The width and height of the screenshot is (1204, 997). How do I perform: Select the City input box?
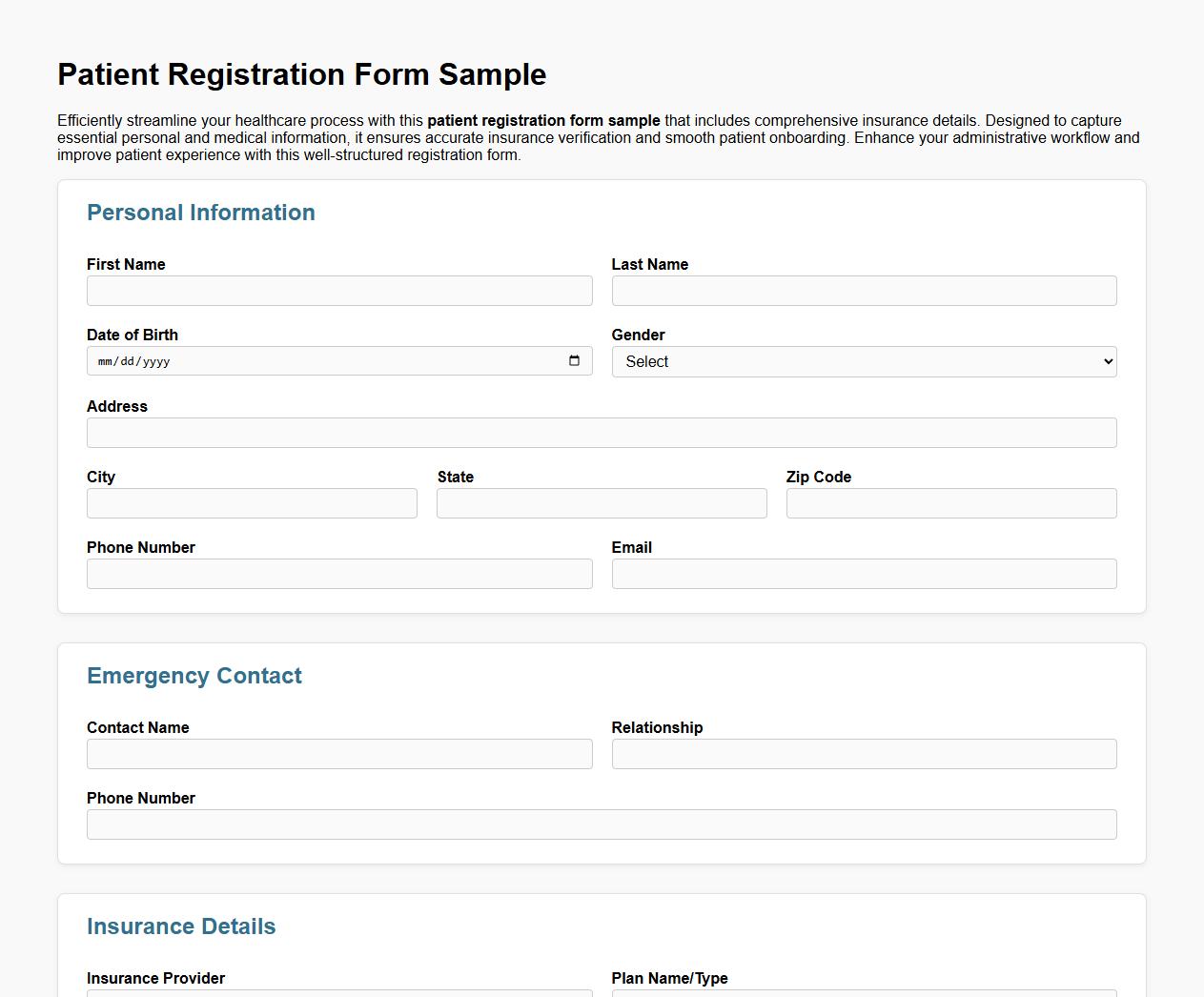point(251,503)
